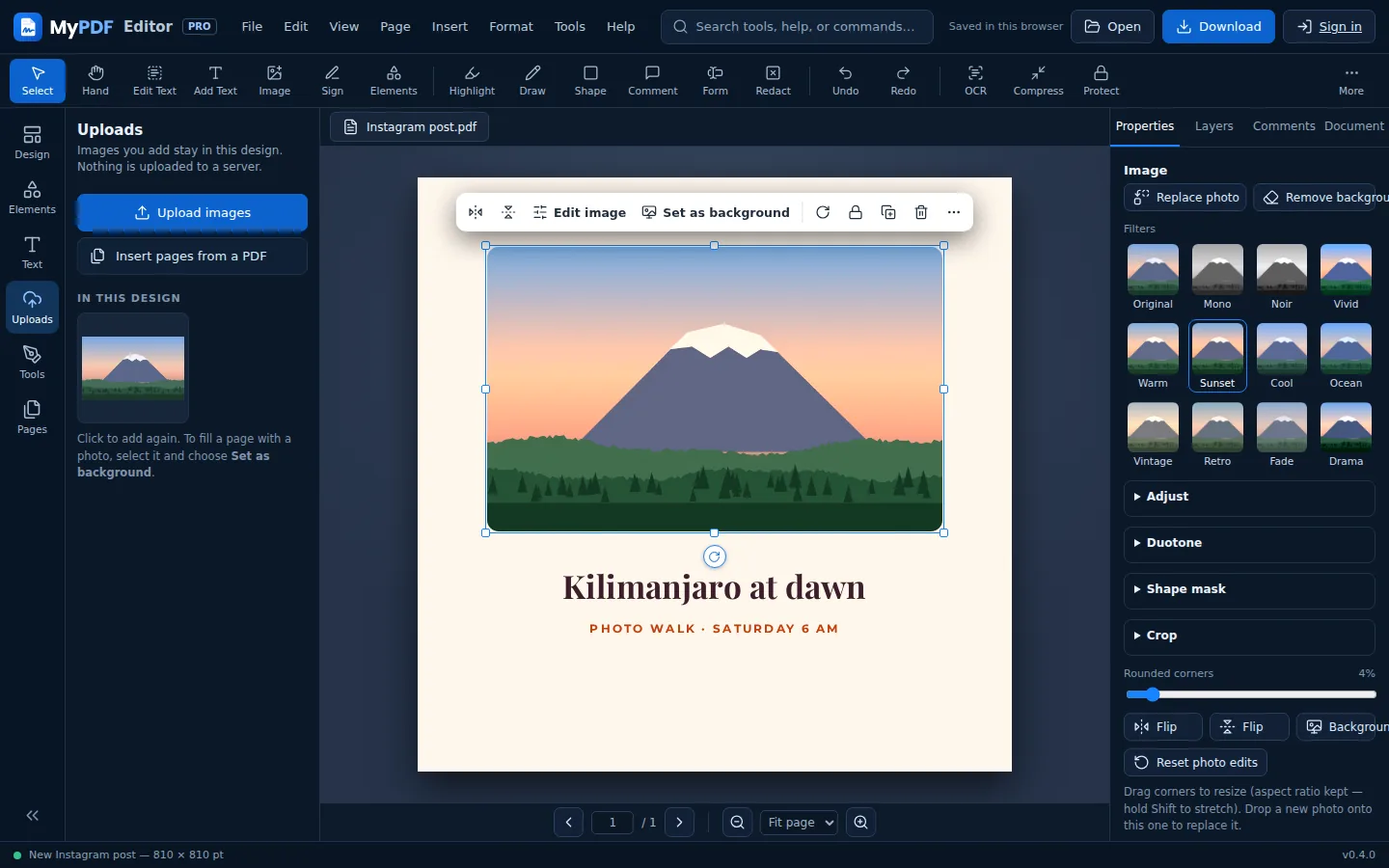Select the Original filter
The image size is (1389, 868).
[x=1153, y=277]
